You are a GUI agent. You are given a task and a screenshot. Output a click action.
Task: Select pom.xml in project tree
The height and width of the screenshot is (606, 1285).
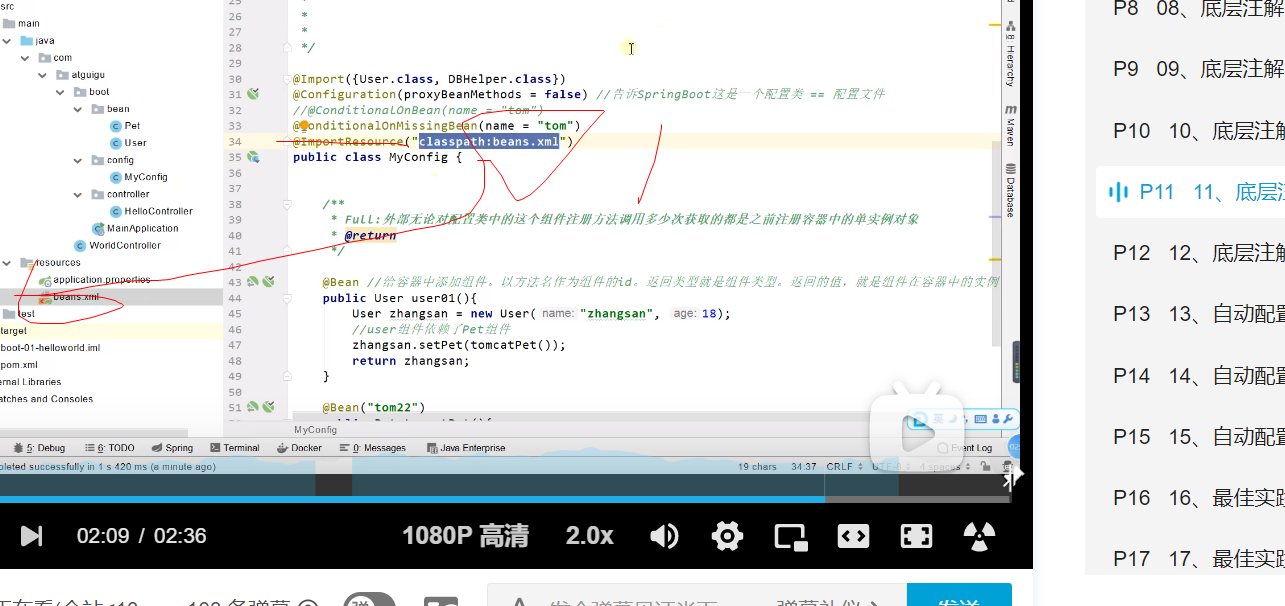(x=20, y=365)
